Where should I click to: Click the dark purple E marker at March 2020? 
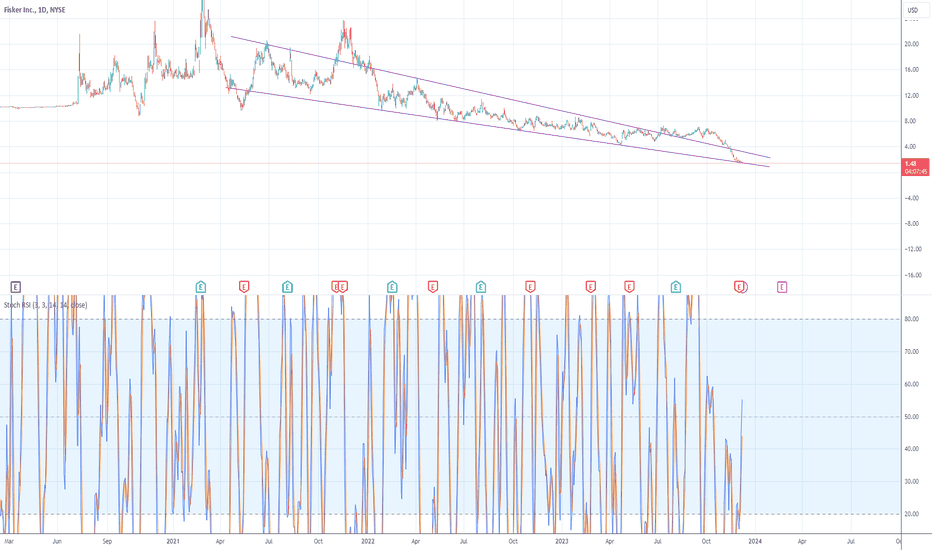[x=16, y=287]
